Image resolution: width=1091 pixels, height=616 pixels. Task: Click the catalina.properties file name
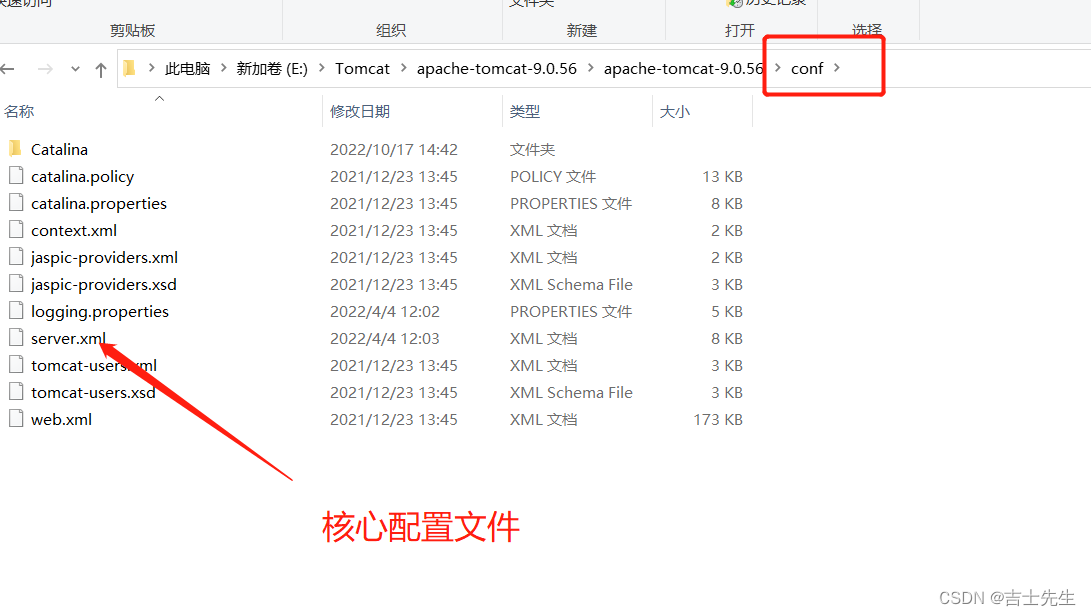tap(99, 204)
